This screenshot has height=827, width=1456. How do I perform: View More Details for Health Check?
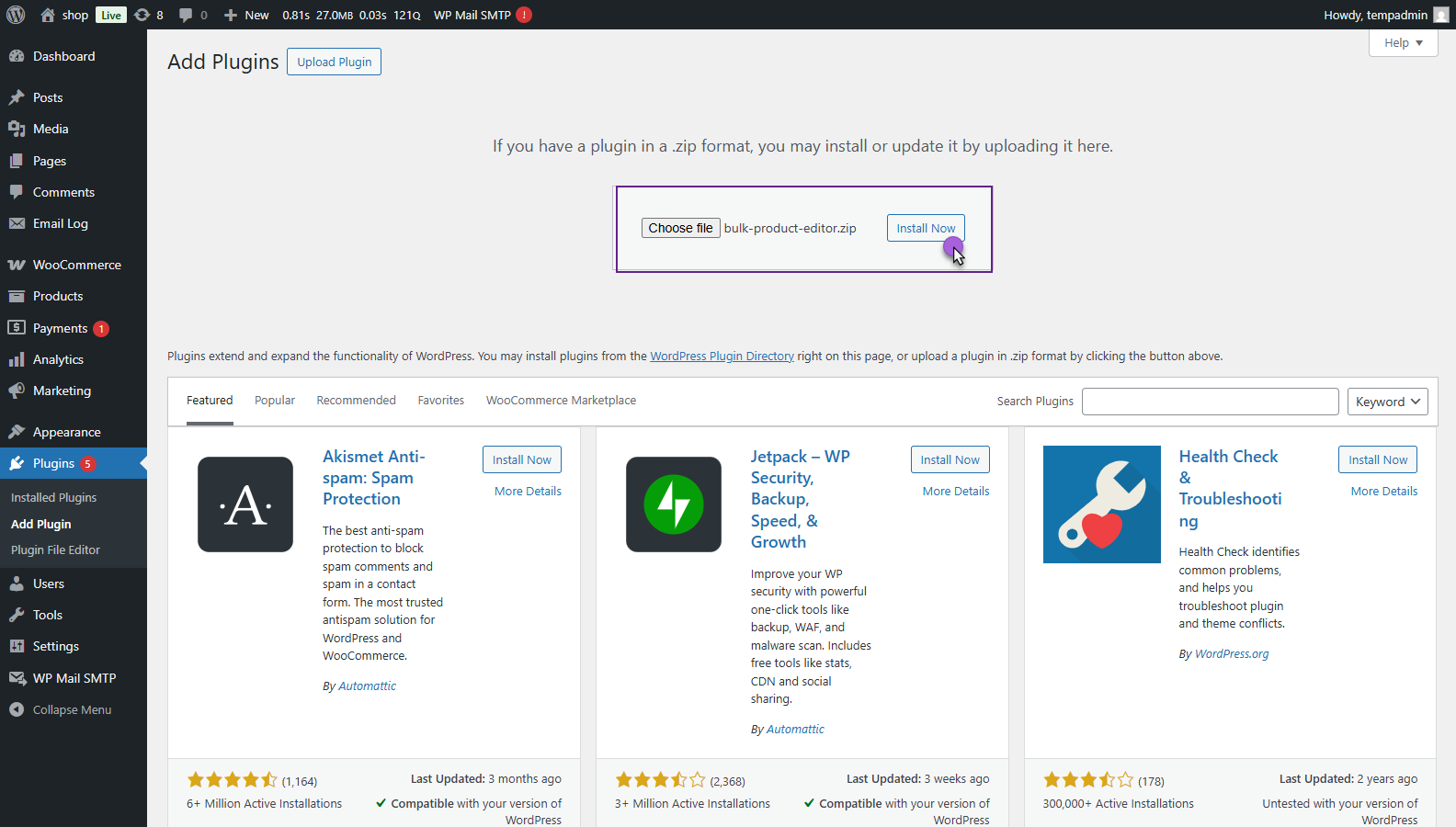coord(1384,492)
